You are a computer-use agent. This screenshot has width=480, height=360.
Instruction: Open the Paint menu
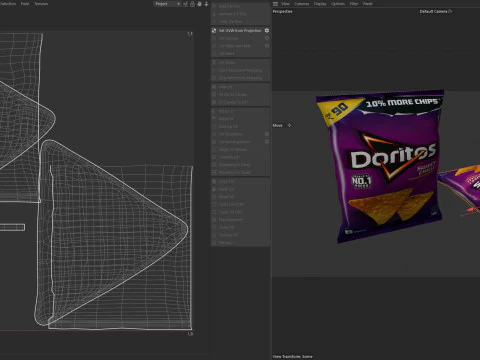pos(25,4)
